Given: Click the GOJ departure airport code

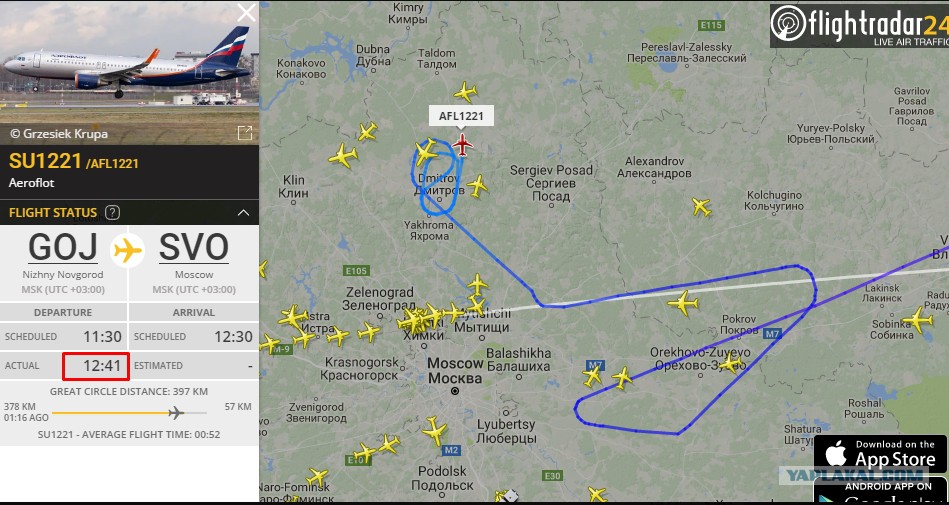Looking at the screenshot, I should pyautogui.click(x=63, y=247).
